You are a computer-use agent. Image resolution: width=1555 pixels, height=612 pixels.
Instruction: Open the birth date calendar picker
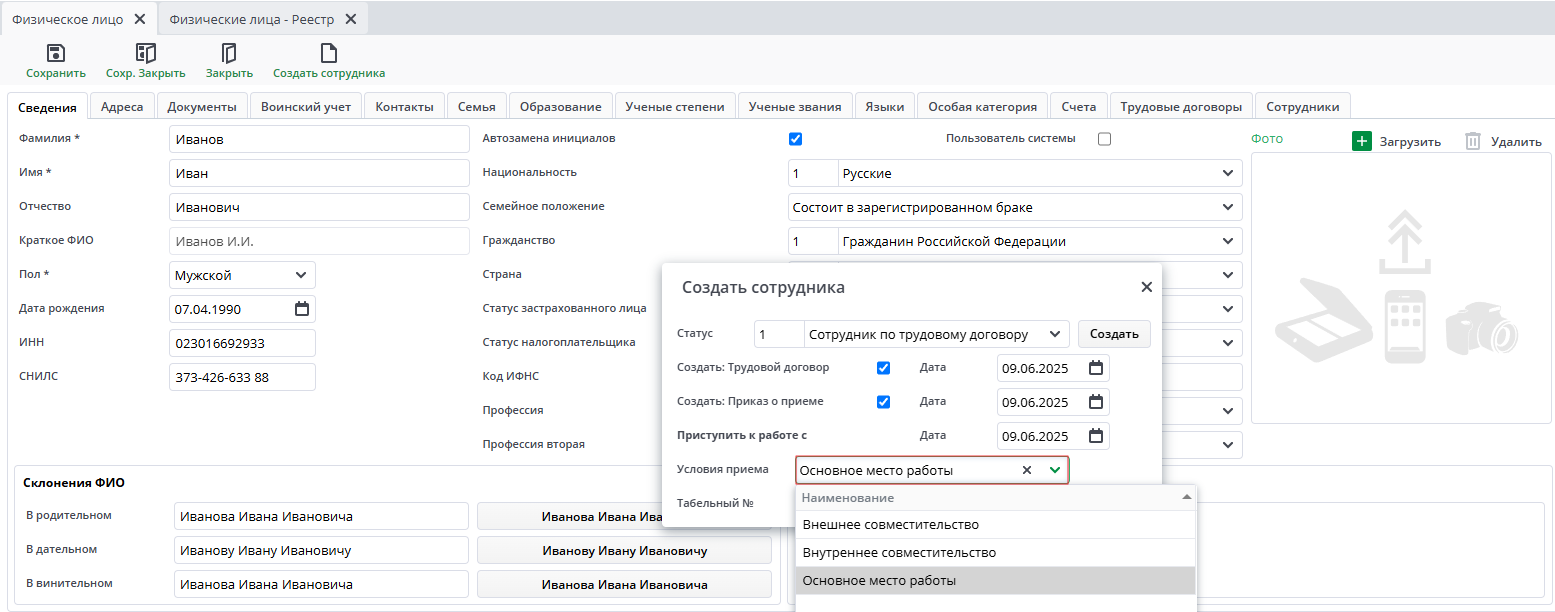coord(302,309)
